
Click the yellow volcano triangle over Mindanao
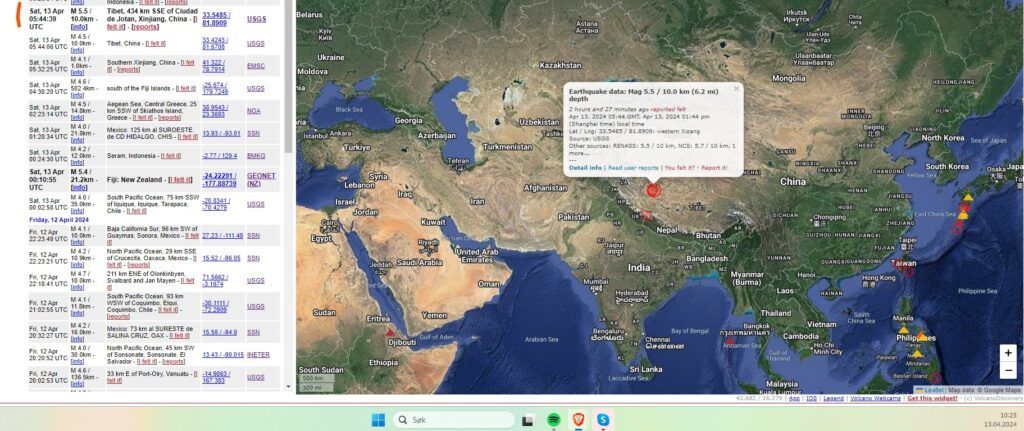(x=918, y=353)
